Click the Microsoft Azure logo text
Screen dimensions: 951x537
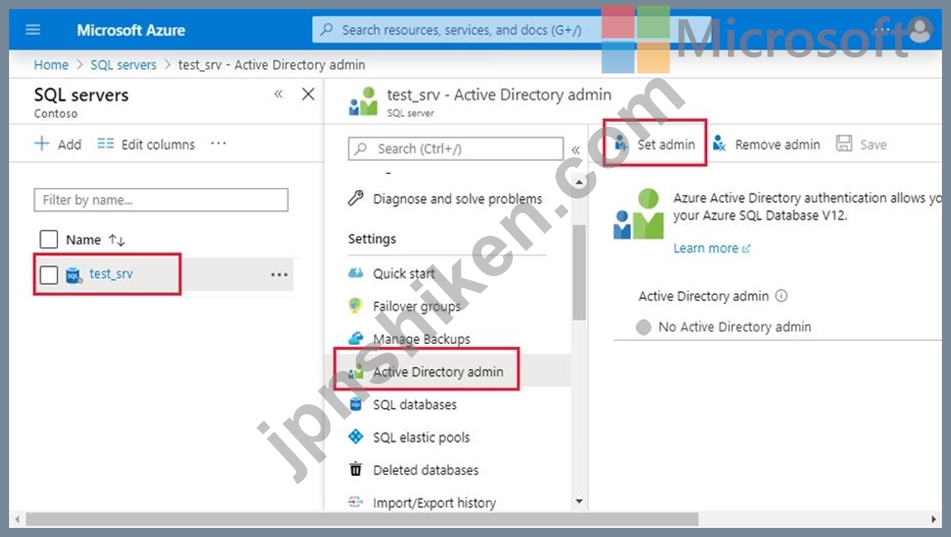click(130, 30)
